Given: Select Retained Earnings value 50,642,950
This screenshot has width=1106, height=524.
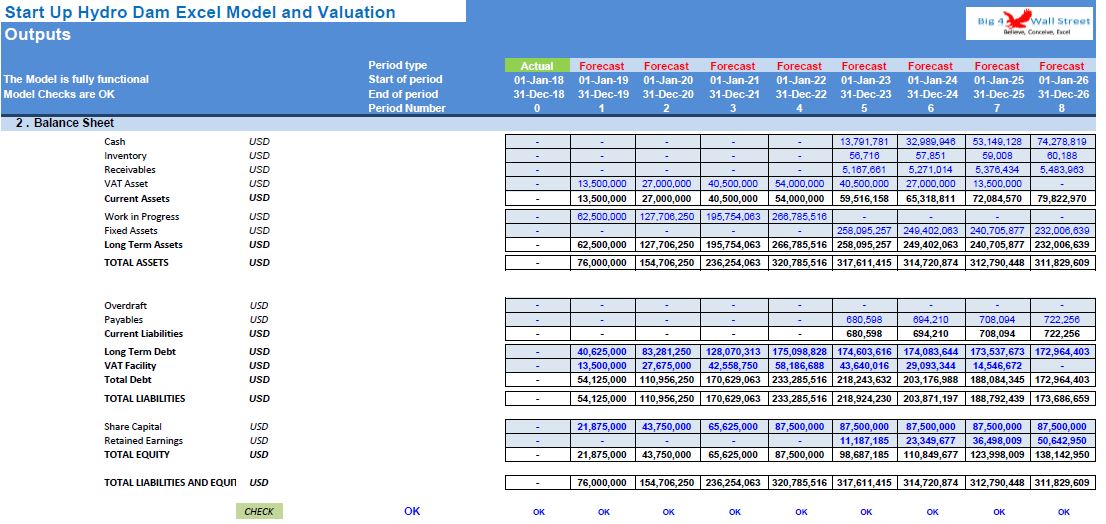Looking at the screenshot, I should tap(1063, 441).
